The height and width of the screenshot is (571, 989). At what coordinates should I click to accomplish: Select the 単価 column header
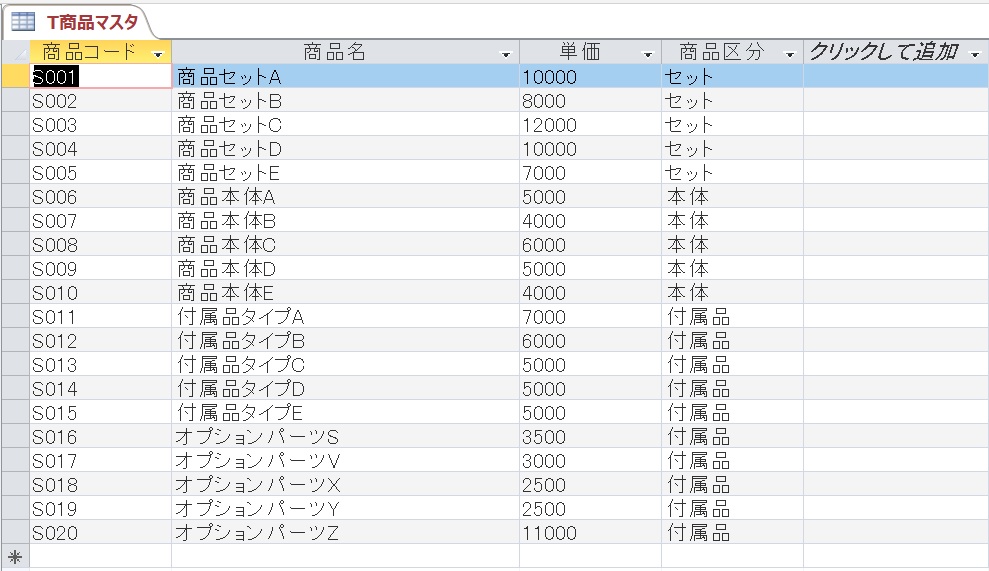[x=580, y=53]
